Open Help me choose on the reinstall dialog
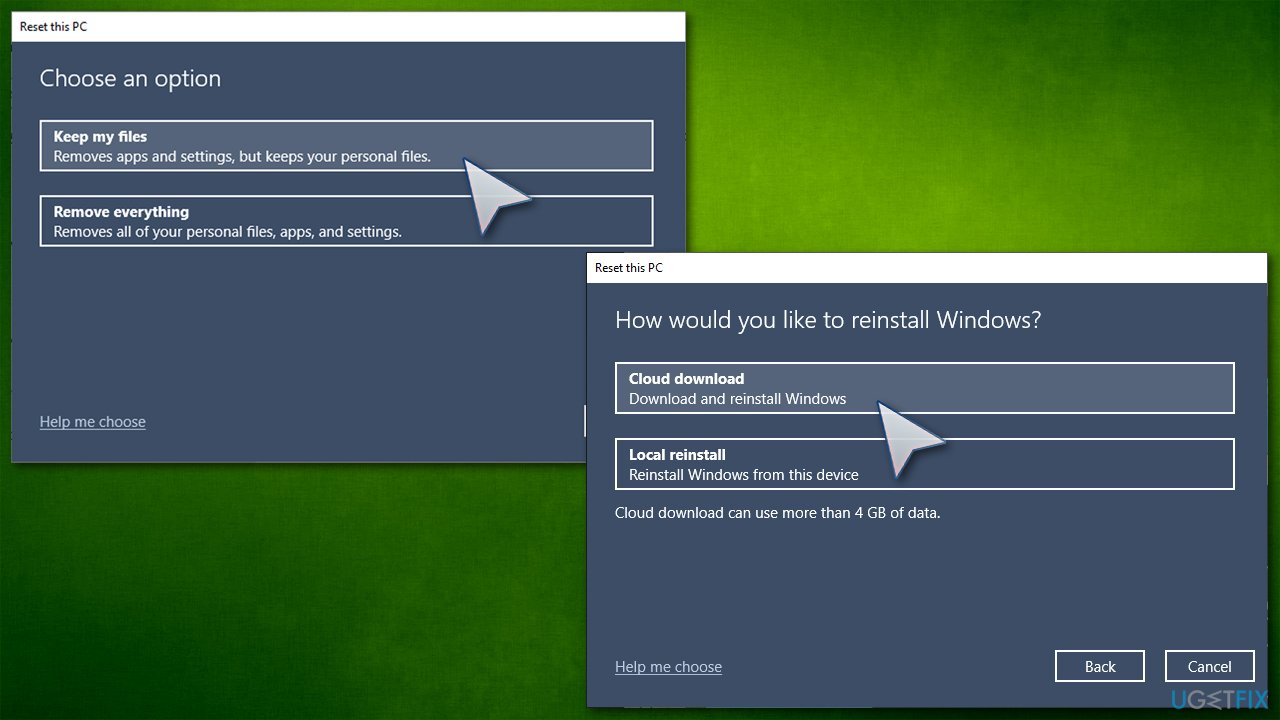This screenshot has height=720, width=1280. click(x=668, y=666)
